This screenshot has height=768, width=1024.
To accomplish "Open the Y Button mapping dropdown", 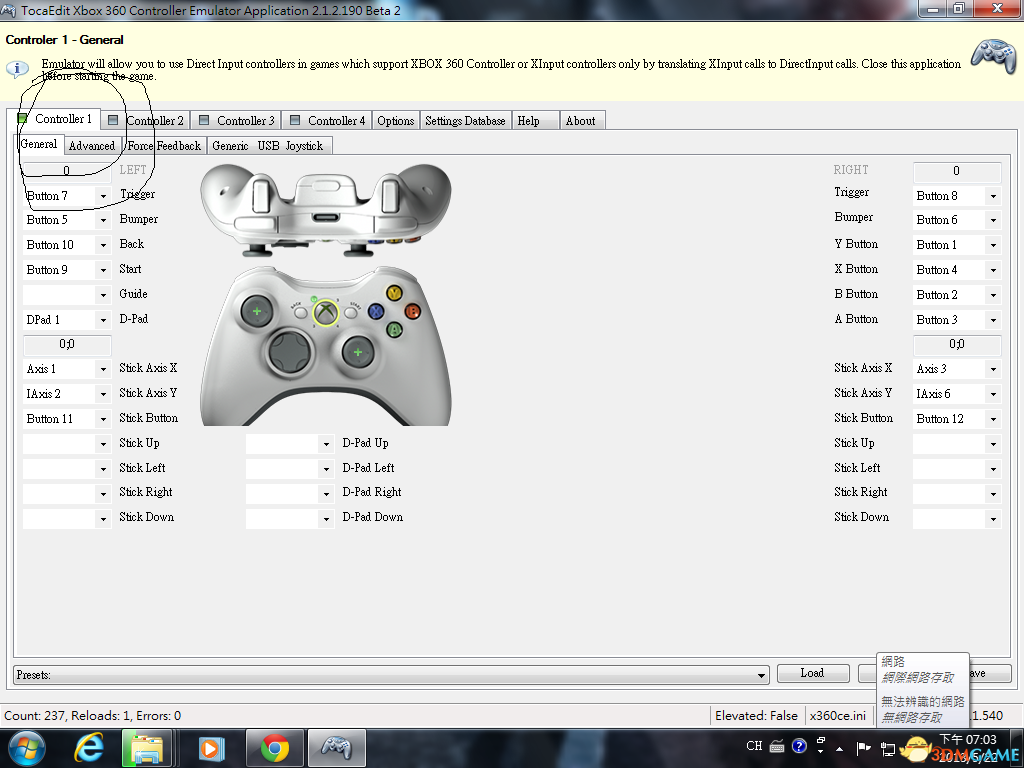I will point(992,245).
